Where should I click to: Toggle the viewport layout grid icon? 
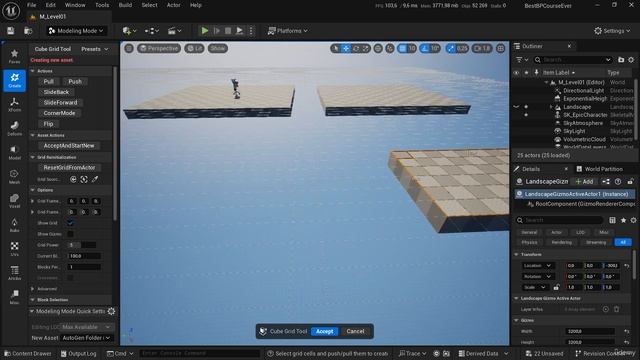pos(501,48)
